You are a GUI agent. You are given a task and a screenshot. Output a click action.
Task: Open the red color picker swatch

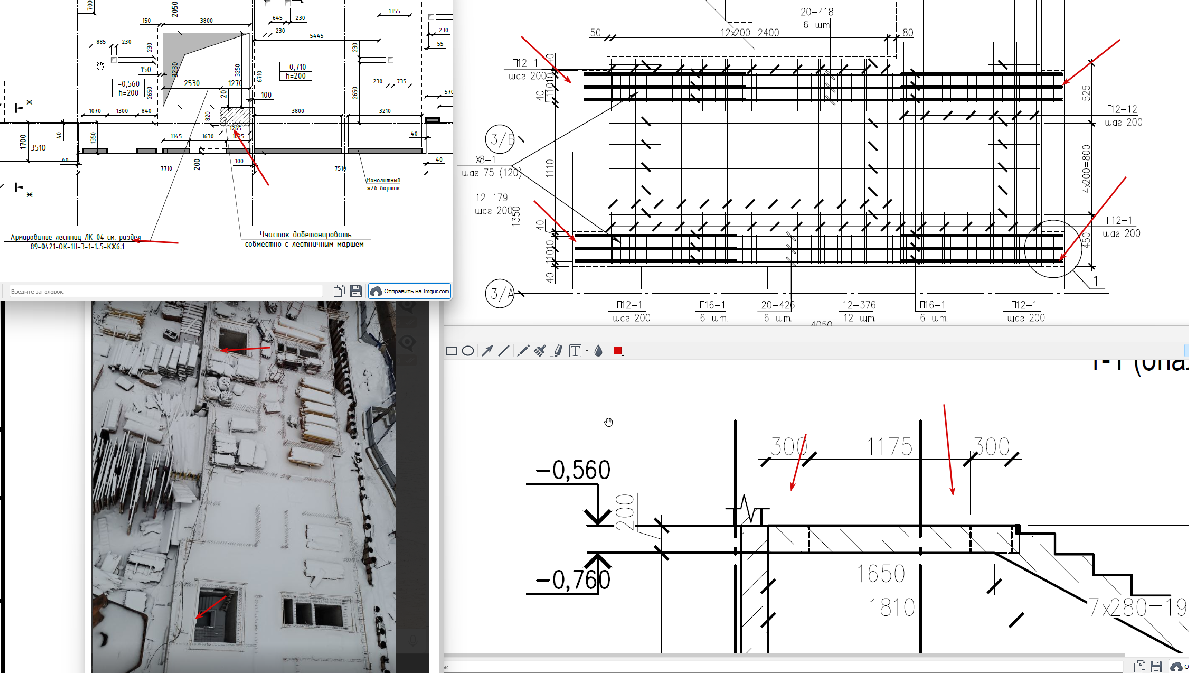(x=618, y=351)
